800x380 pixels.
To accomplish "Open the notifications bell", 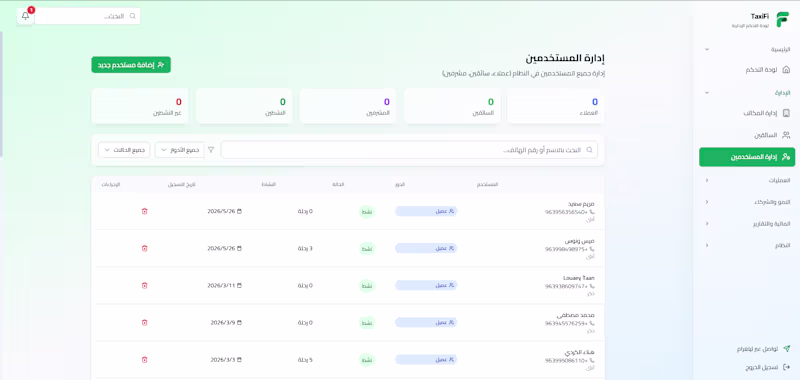I will click(x=26, y=16).
